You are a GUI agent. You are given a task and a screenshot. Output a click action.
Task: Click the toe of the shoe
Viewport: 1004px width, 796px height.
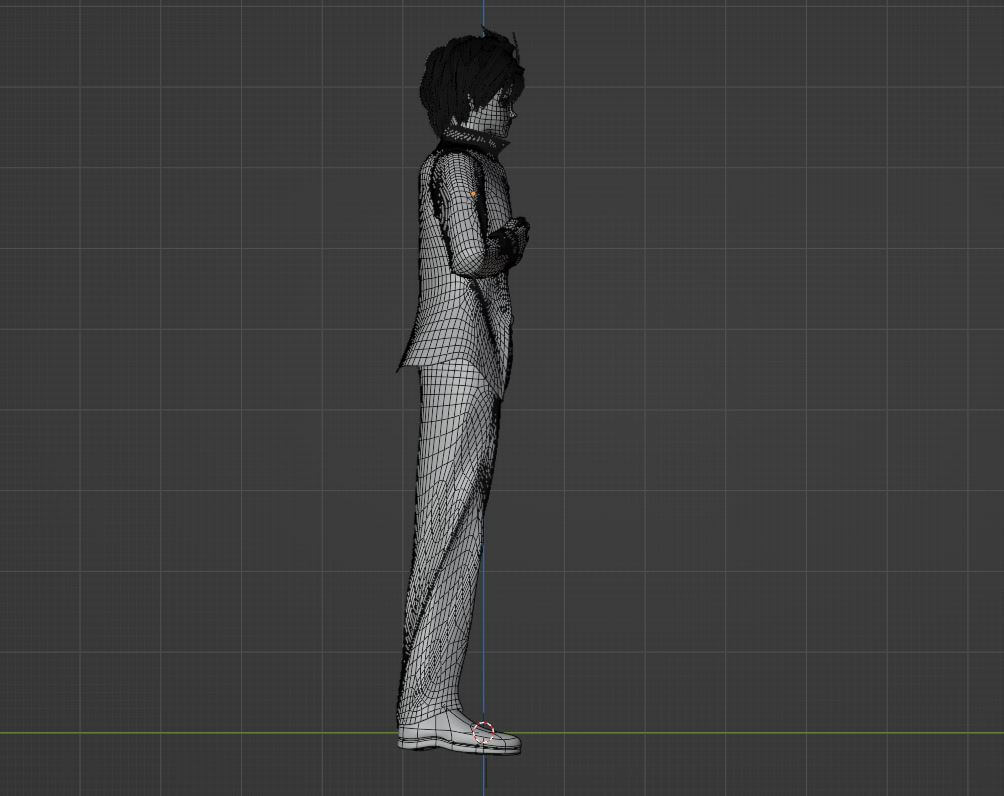[508, 743]
